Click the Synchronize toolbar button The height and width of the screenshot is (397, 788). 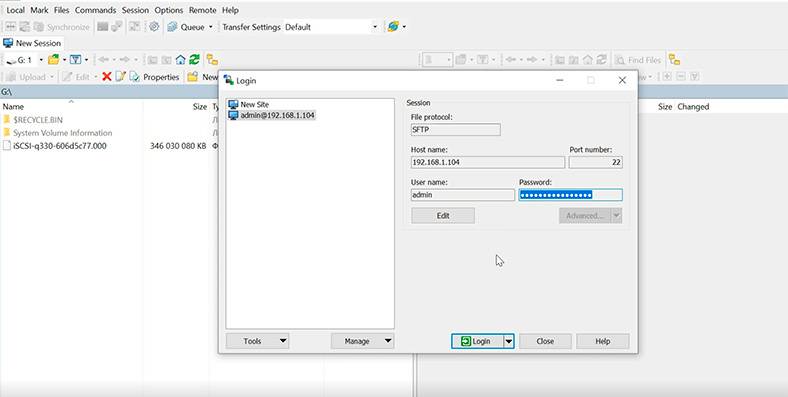click(61, 27)
